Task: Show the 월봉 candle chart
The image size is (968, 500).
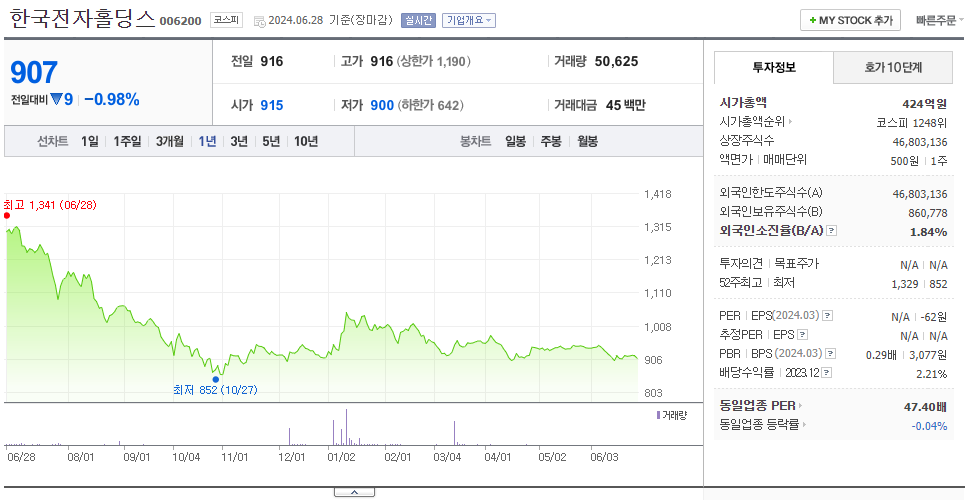Action: (588, 141)
